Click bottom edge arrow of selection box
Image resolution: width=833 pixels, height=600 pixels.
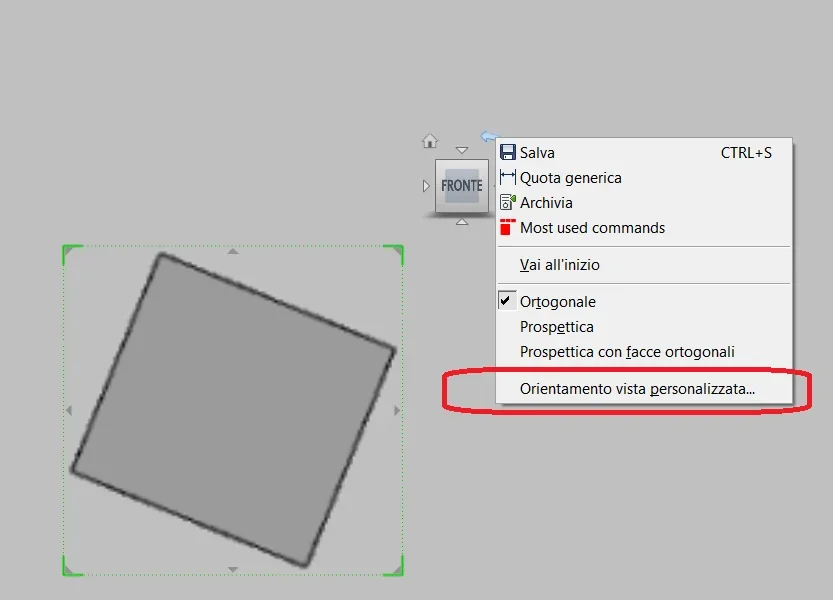[233, 569]
